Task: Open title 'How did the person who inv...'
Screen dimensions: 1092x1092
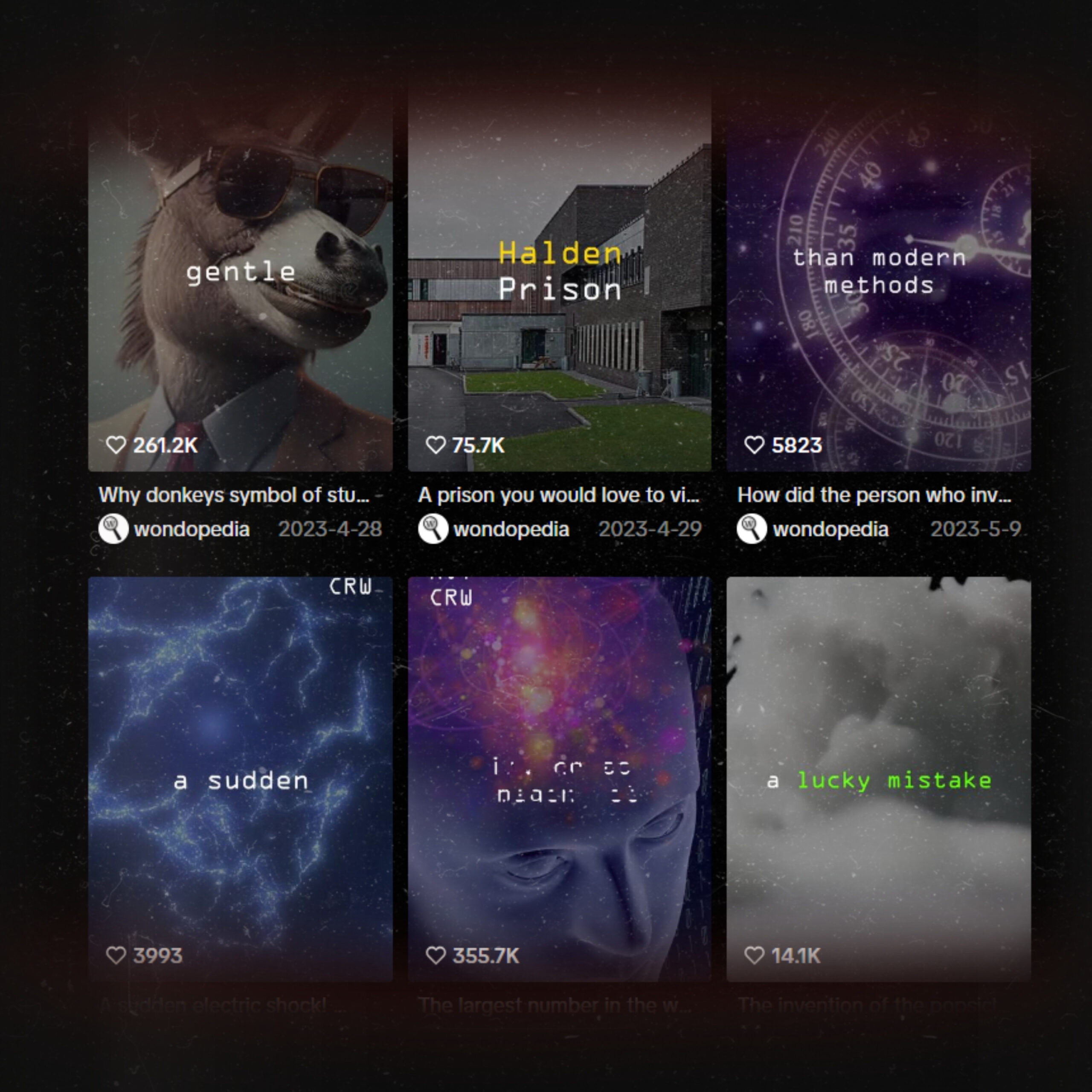Action: tap(874, 495)
